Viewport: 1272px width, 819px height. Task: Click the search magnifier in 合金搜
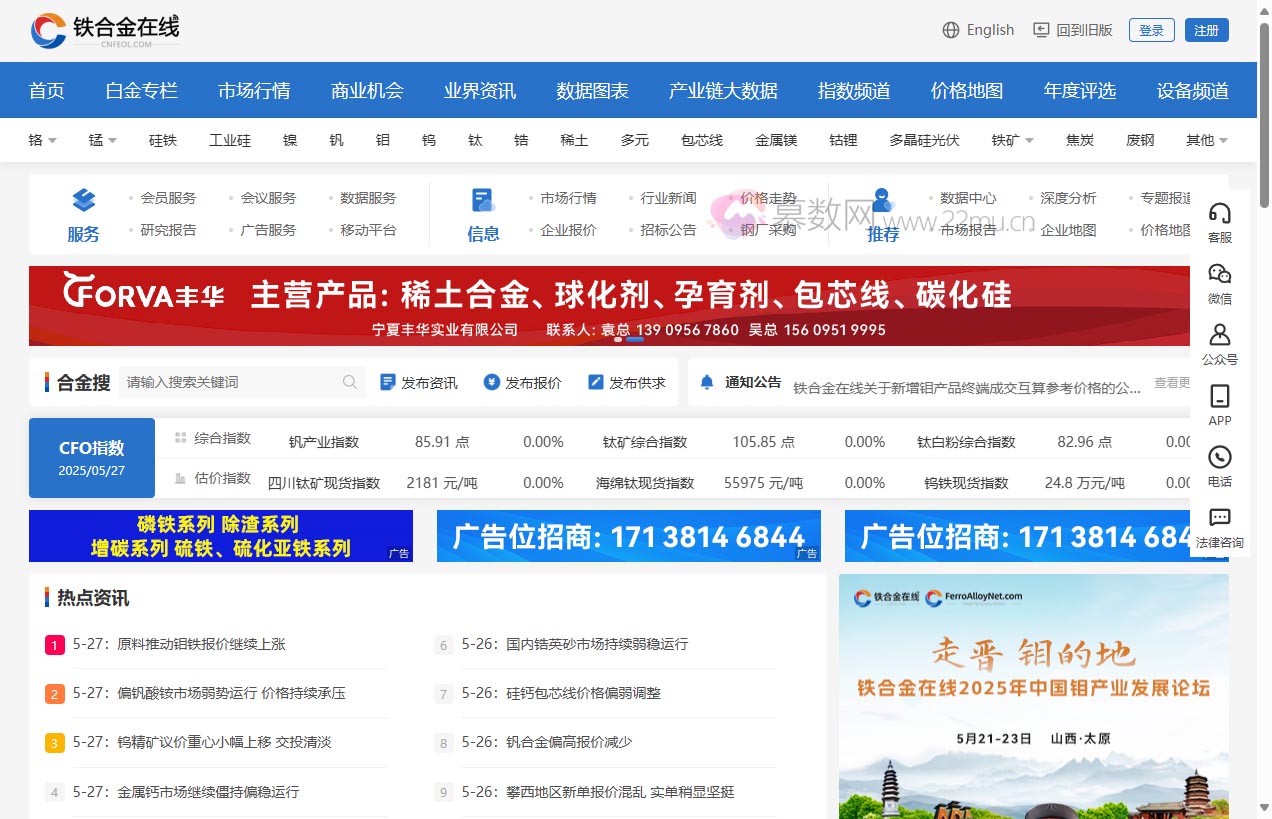click(x=350, y=382)
